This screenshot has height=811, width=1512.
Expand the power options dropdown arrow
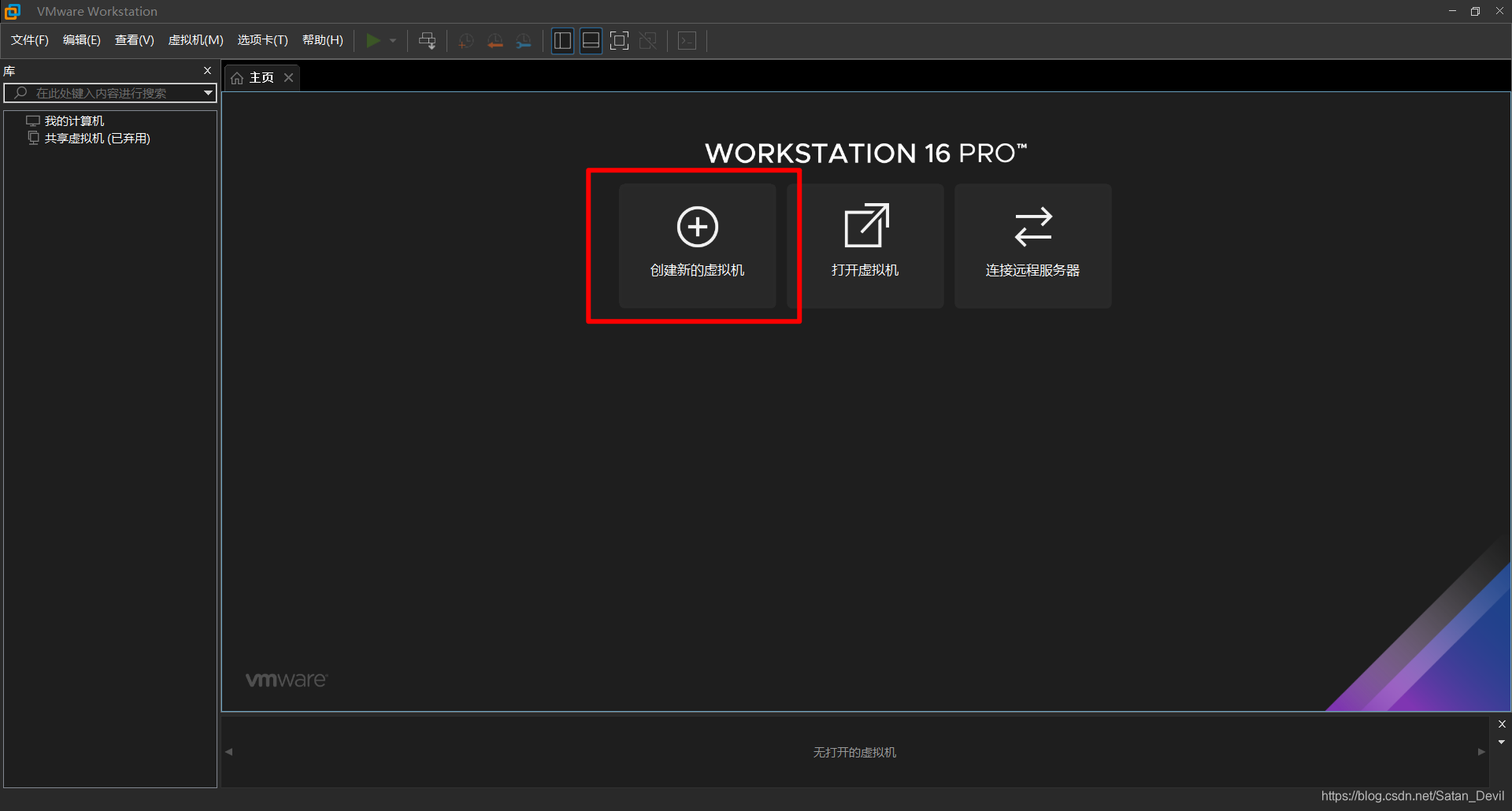(393, 41)
